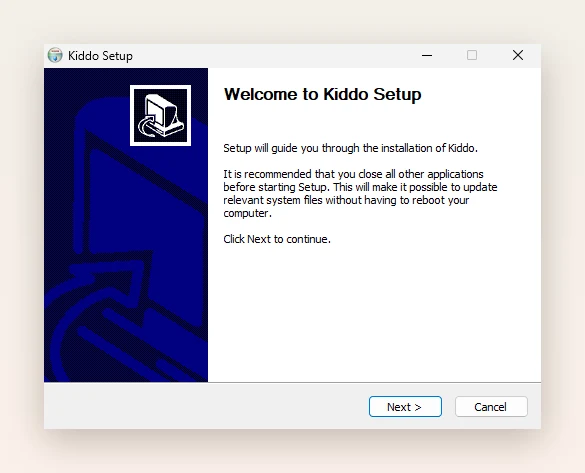Screen dimensions: 585x473
Task: Click the 'It is recommended' paragraph
Action: click(360, 194)
